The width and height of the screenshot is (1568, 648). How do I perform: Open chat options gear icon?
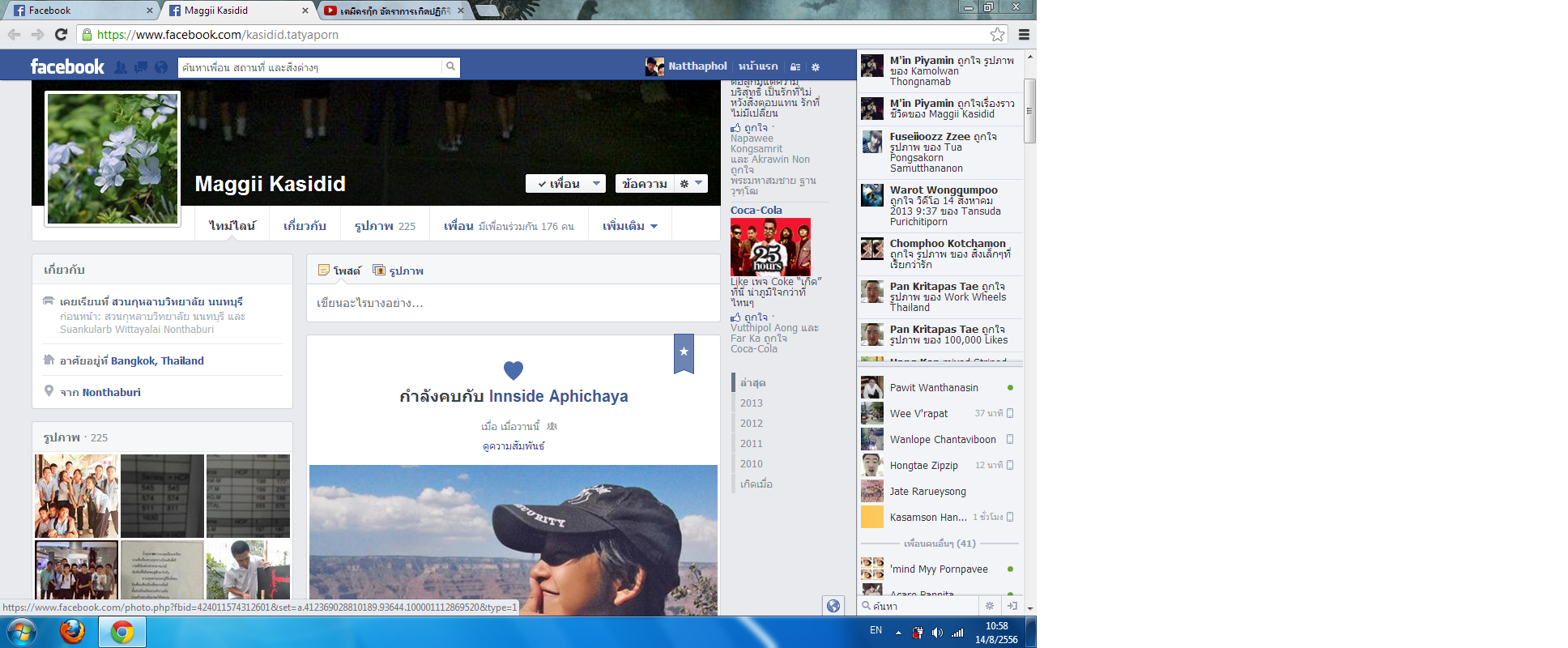point(989,605)
